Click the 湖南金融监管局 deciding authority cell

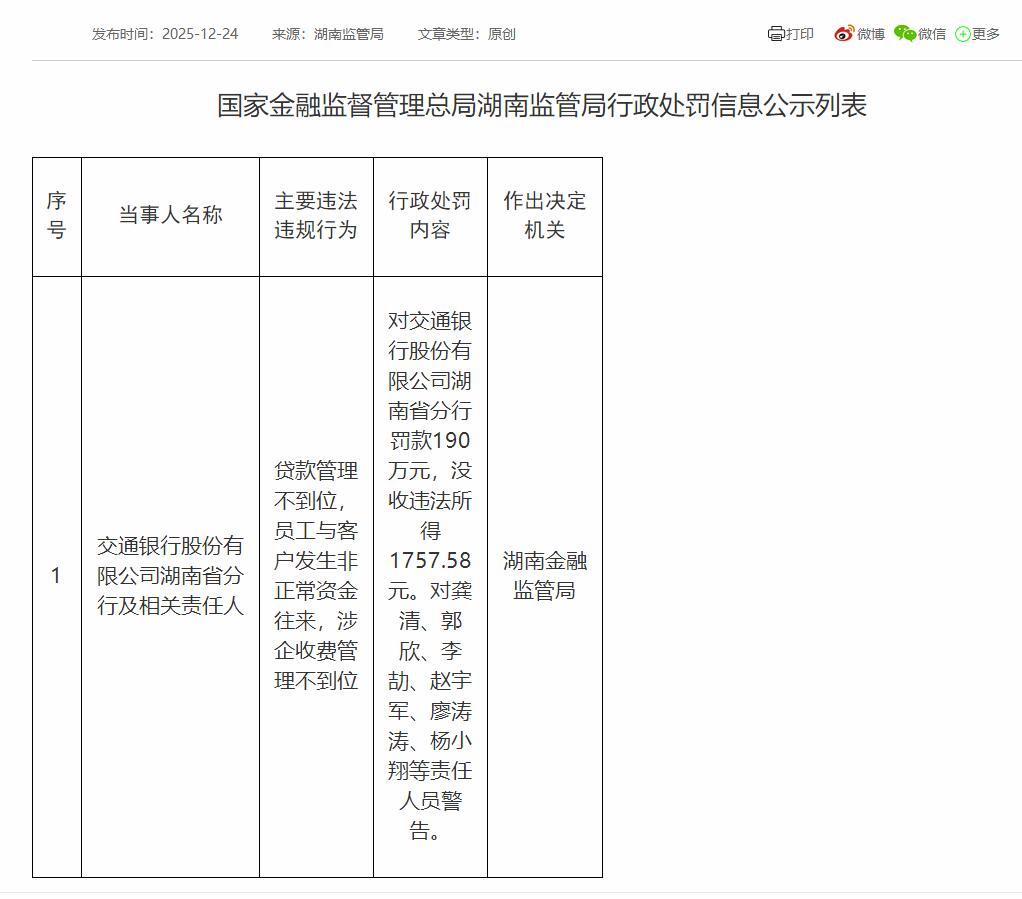click(x=545, y=576)
